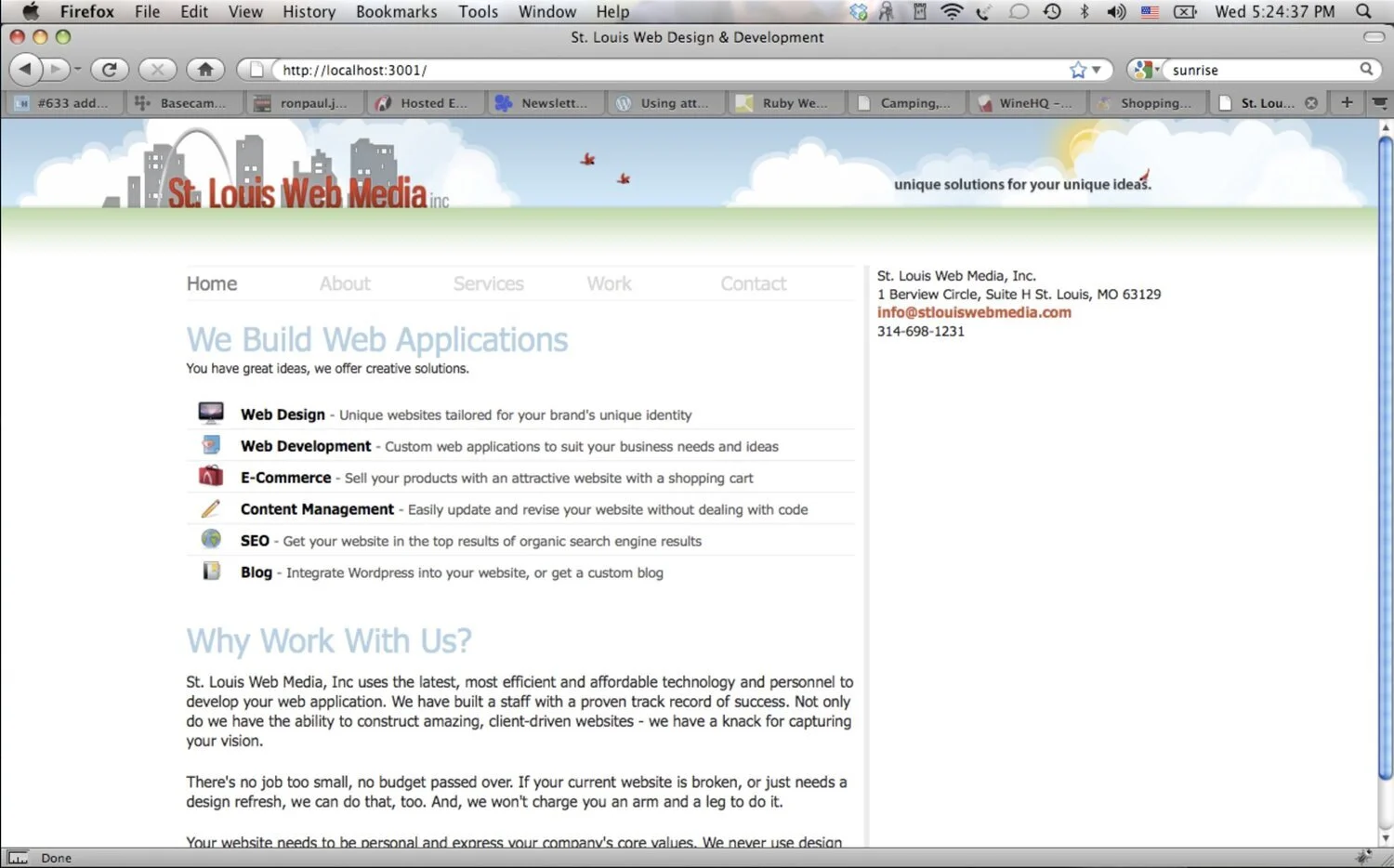Click the US flag input source icon
The image size is (1394, 868).
[1150, 12]
